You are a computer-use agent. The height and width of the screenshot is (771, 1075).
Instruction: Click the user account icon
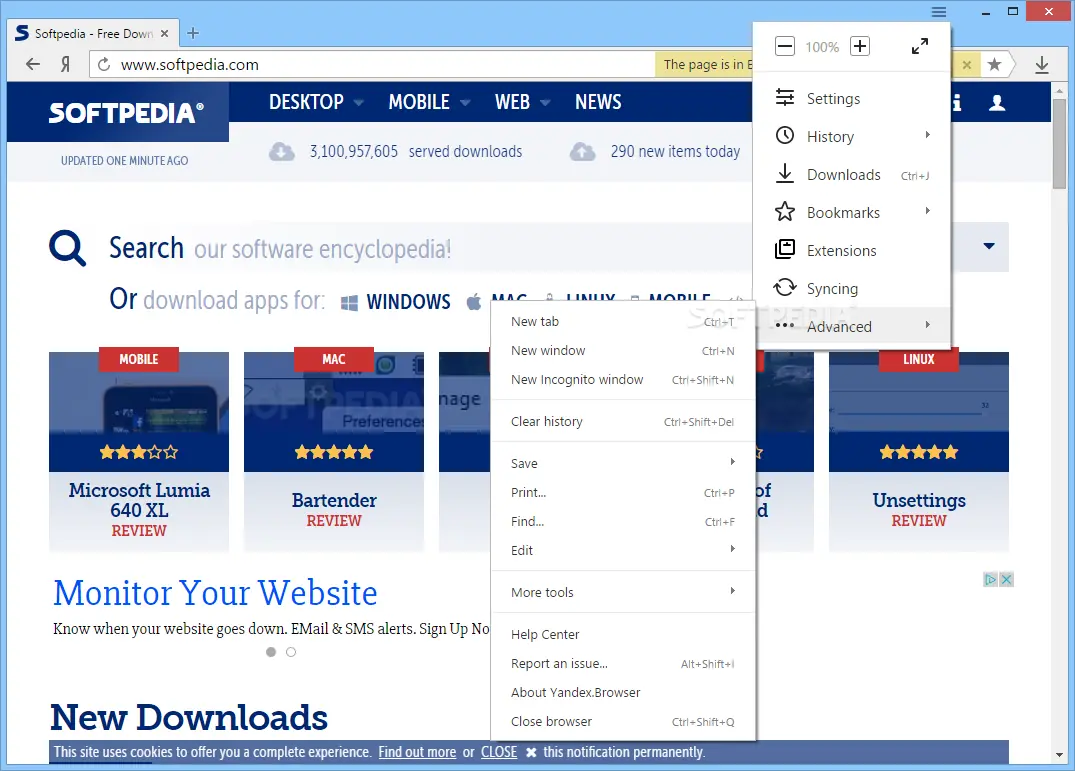click(x=997, y=103)
